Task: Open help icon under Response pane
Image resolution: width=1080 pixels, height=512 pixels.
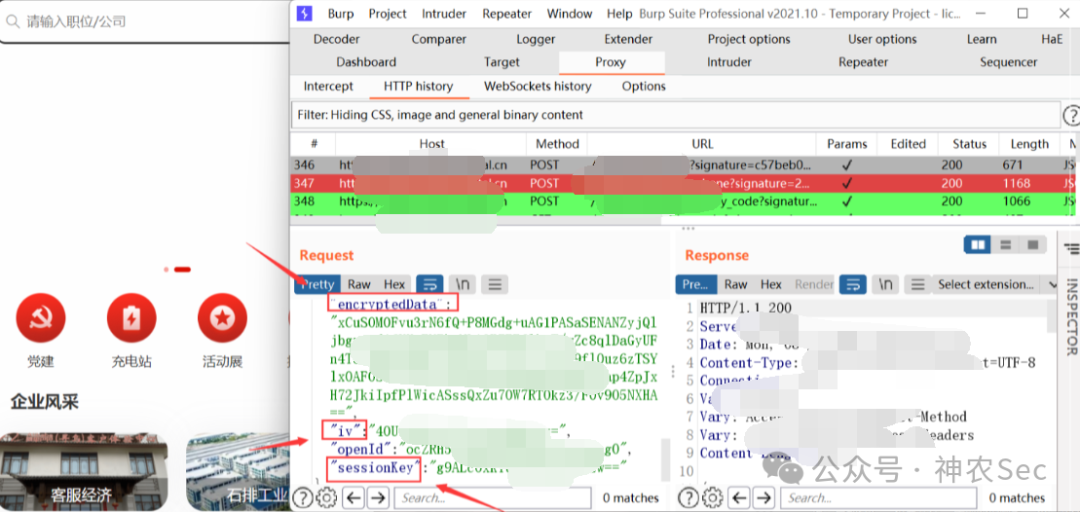Action: pyautogui.click(x=689, y=497)
